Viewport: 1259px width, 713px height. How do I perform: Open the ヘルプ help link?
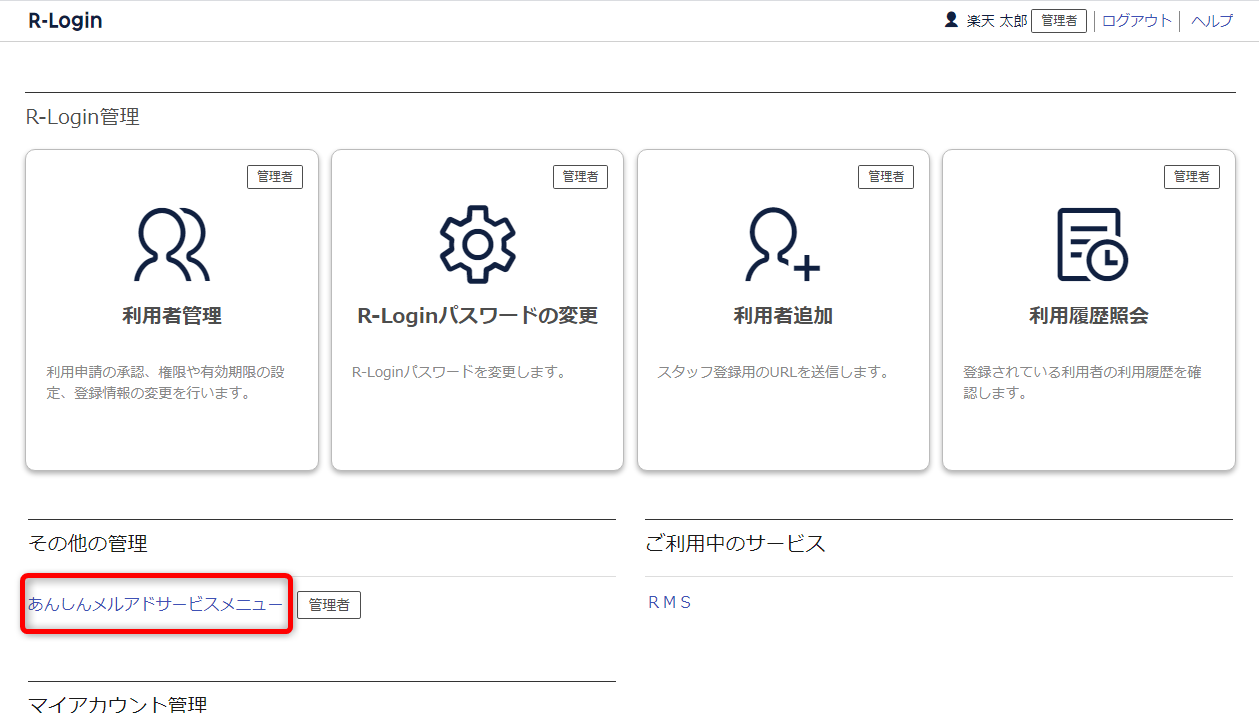click(1212, 21)
